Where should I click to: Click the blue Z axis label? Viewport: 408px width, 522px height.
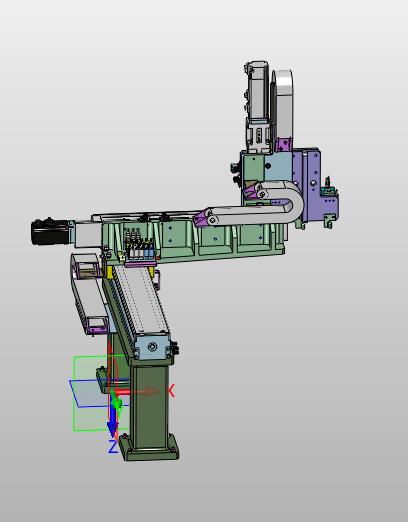113,447
